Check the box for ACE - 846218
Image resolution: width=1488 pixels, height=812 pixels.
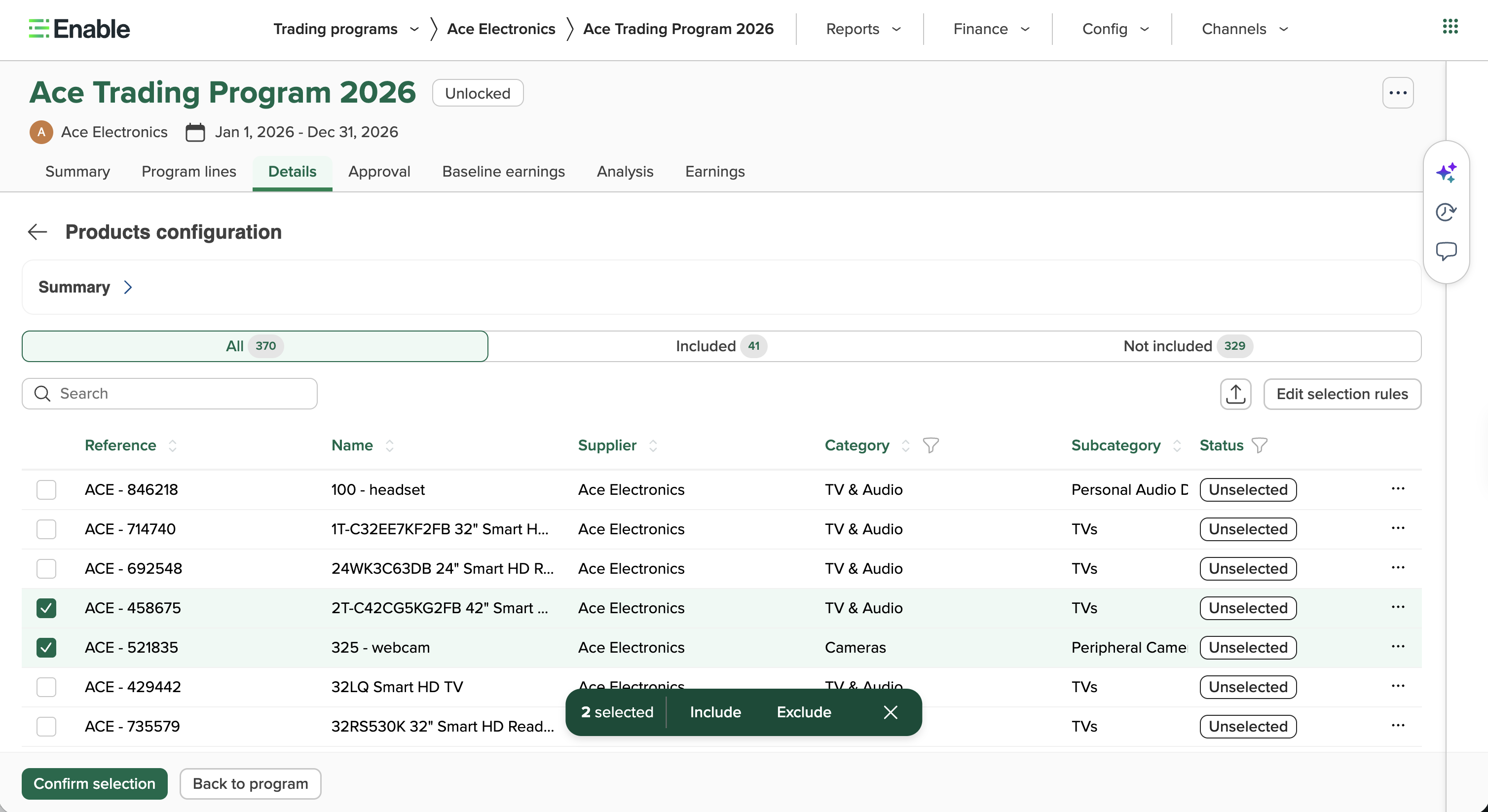coord(46,490)
